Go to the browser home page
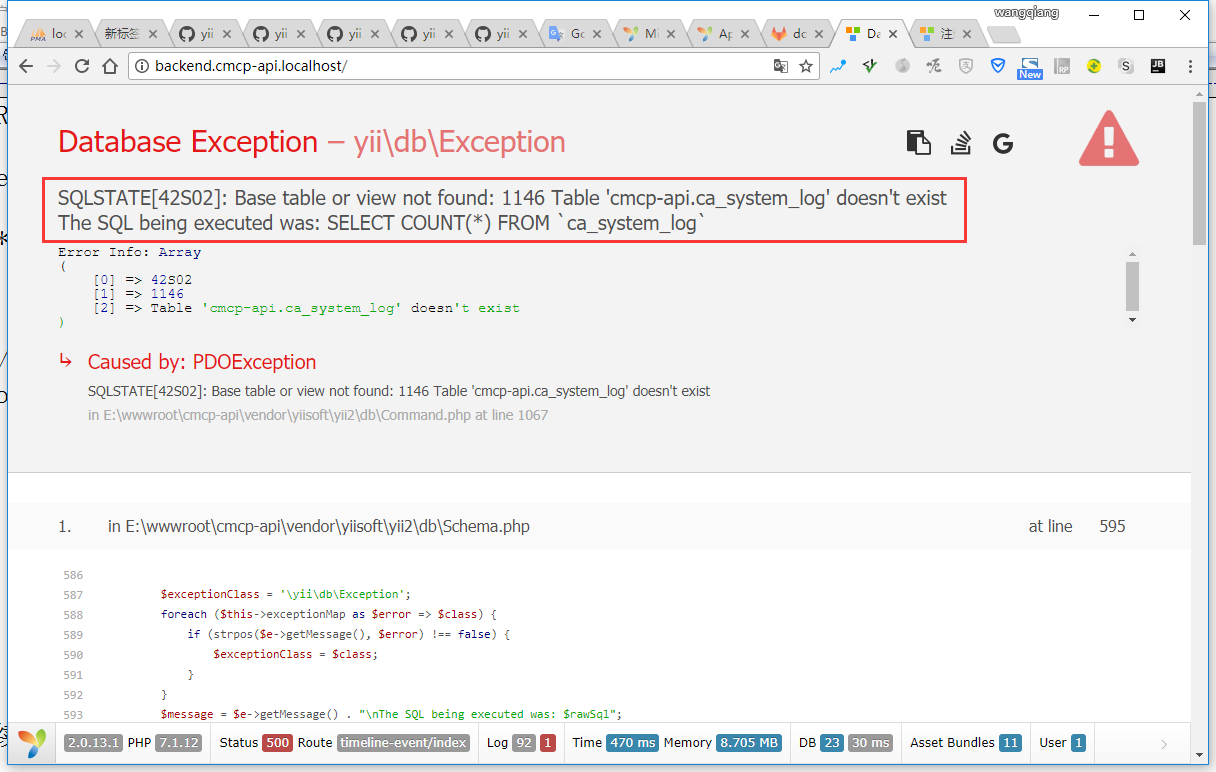Image resolution: width=1216 pixels, height=772 pixels. click(x=111, y=66)
